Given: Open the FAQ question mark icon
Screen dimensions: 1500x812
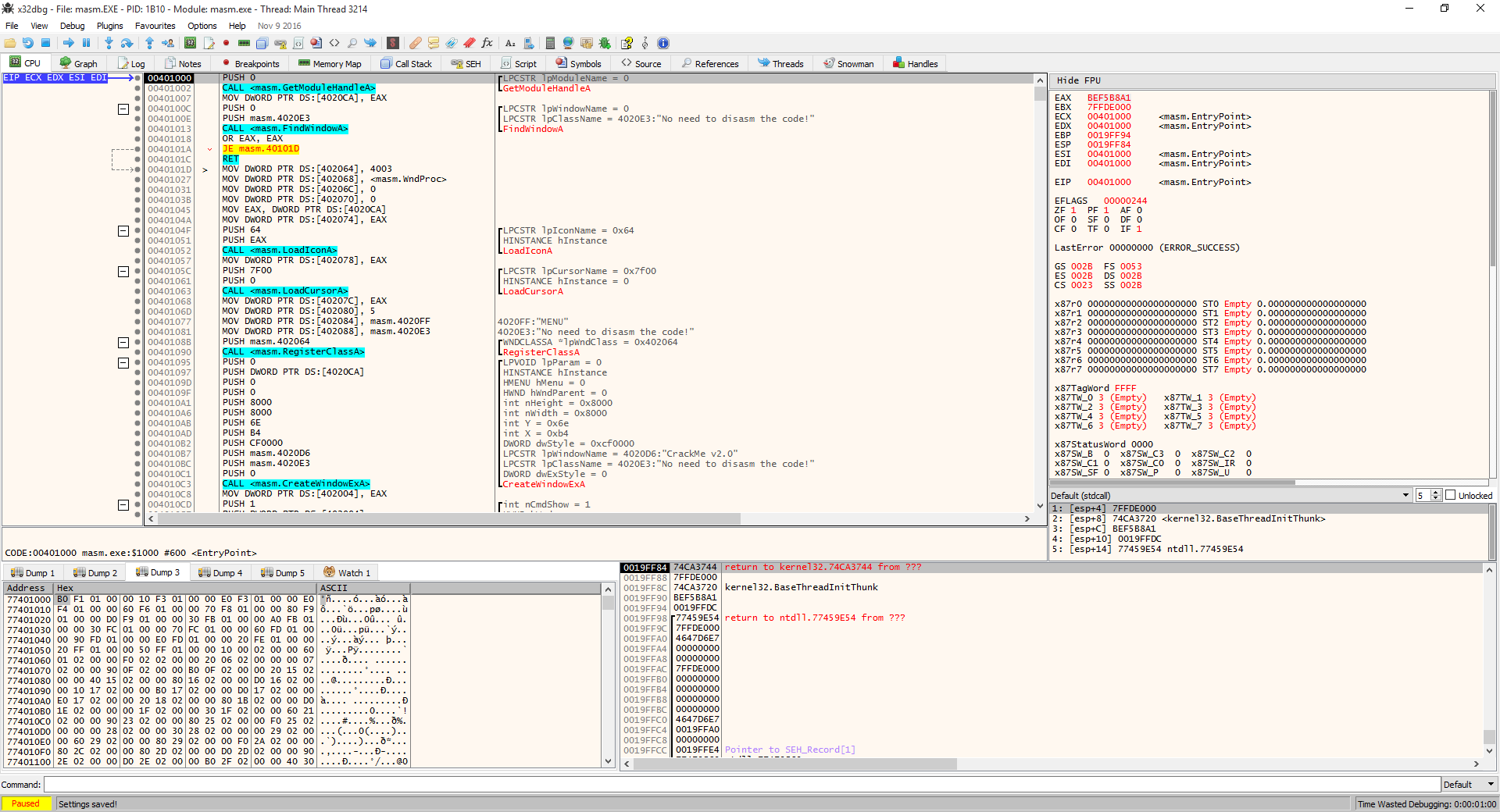Looking at the screenshot, I should [x=627, y=43].
